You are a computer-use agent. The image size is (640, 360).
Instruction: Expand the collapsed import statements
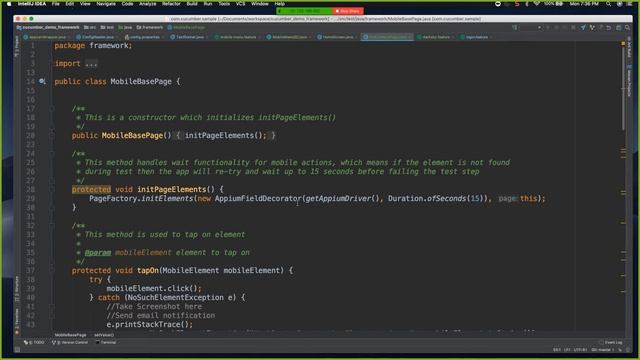coord(91,64)
